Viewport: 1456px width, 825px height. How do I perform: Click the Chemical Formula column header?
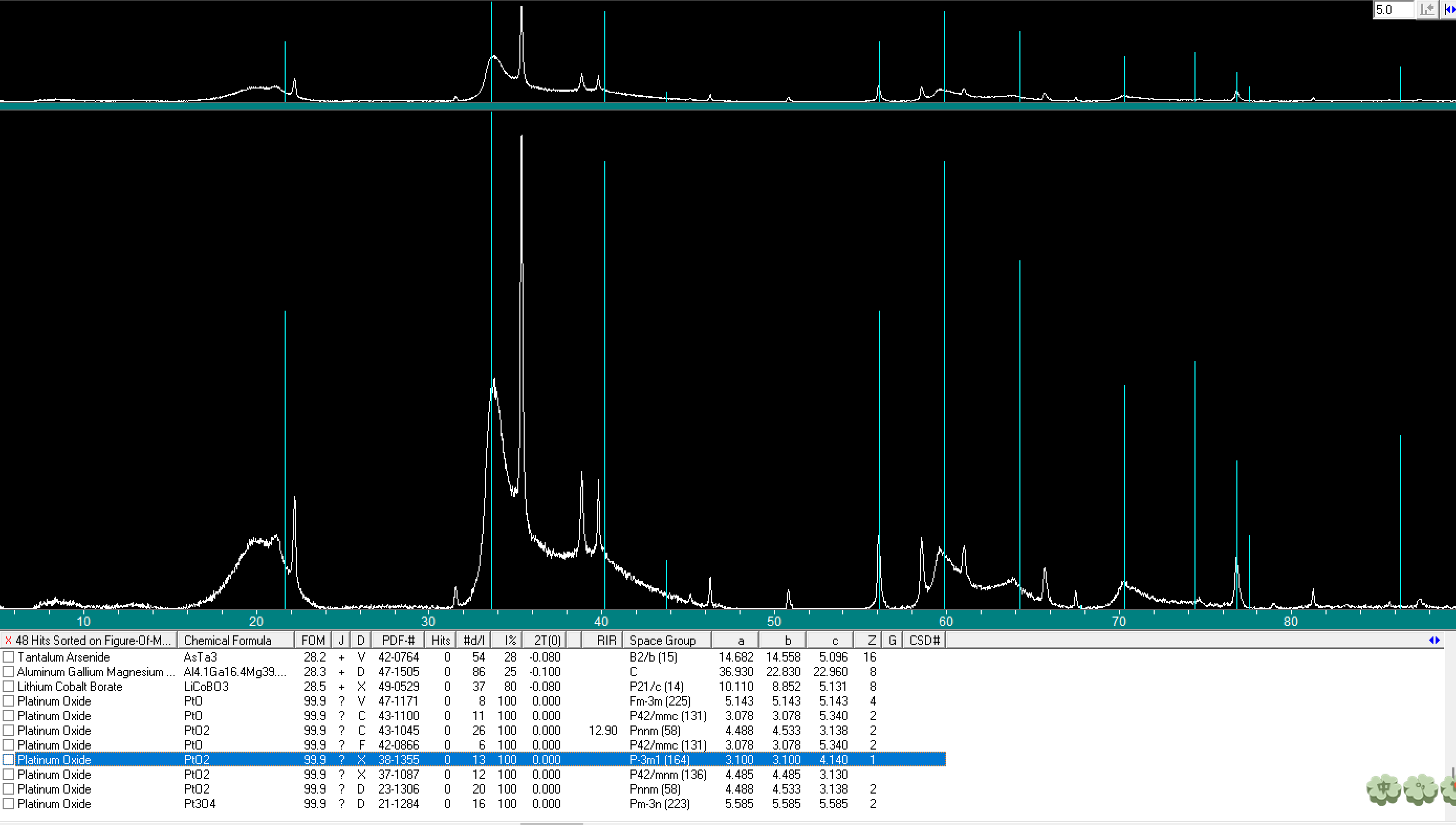(x=227, y=640)
